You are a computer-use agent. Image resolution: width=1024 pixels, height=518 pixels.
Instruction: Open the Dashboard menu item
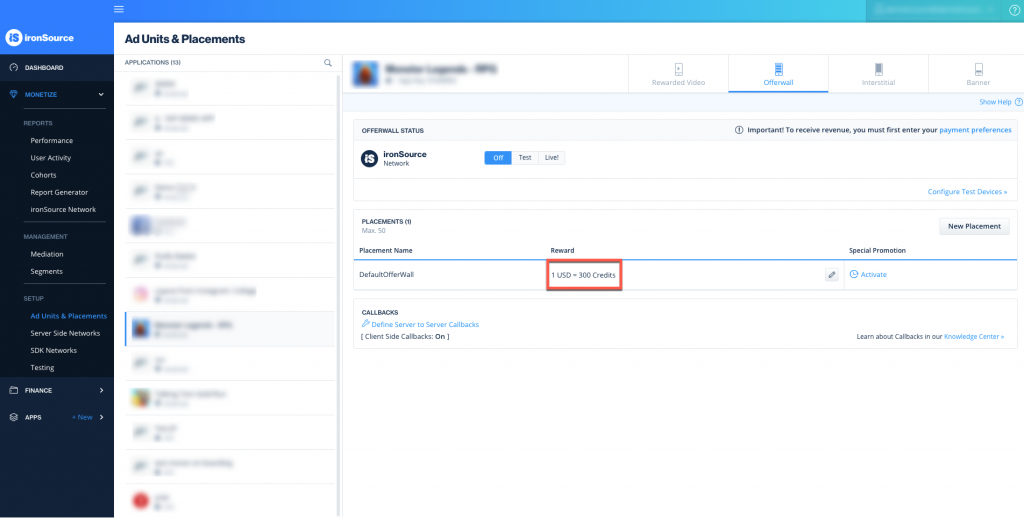(57, 67)
